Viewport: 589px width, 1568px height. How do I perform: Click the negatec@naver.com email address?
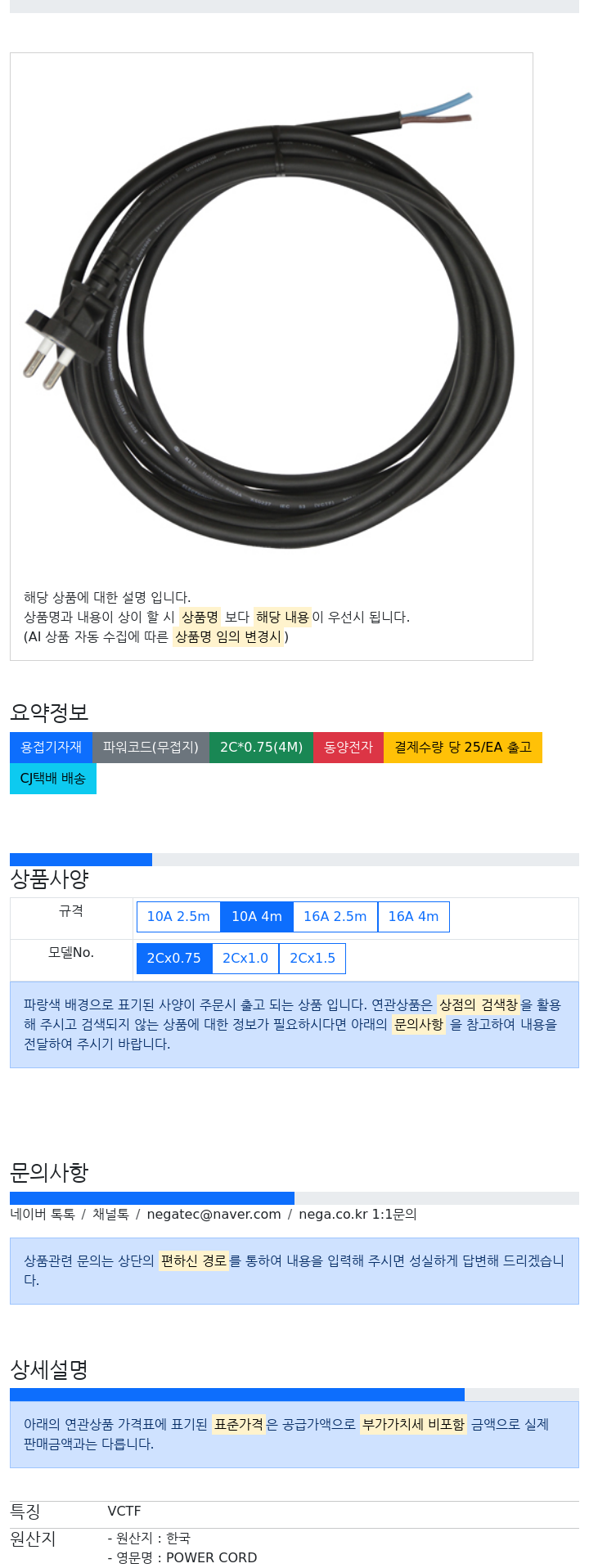coord(214,1215)
